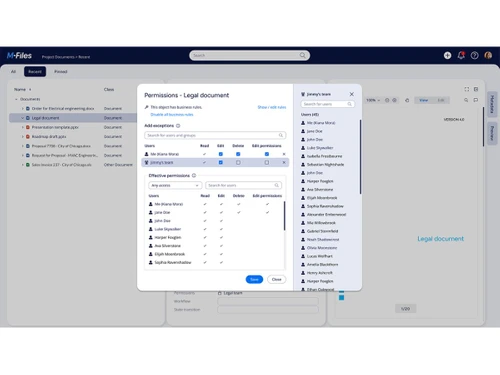500x375 pixels.
Task: Click the Legal document title in preview
Action: pos(441,239)
